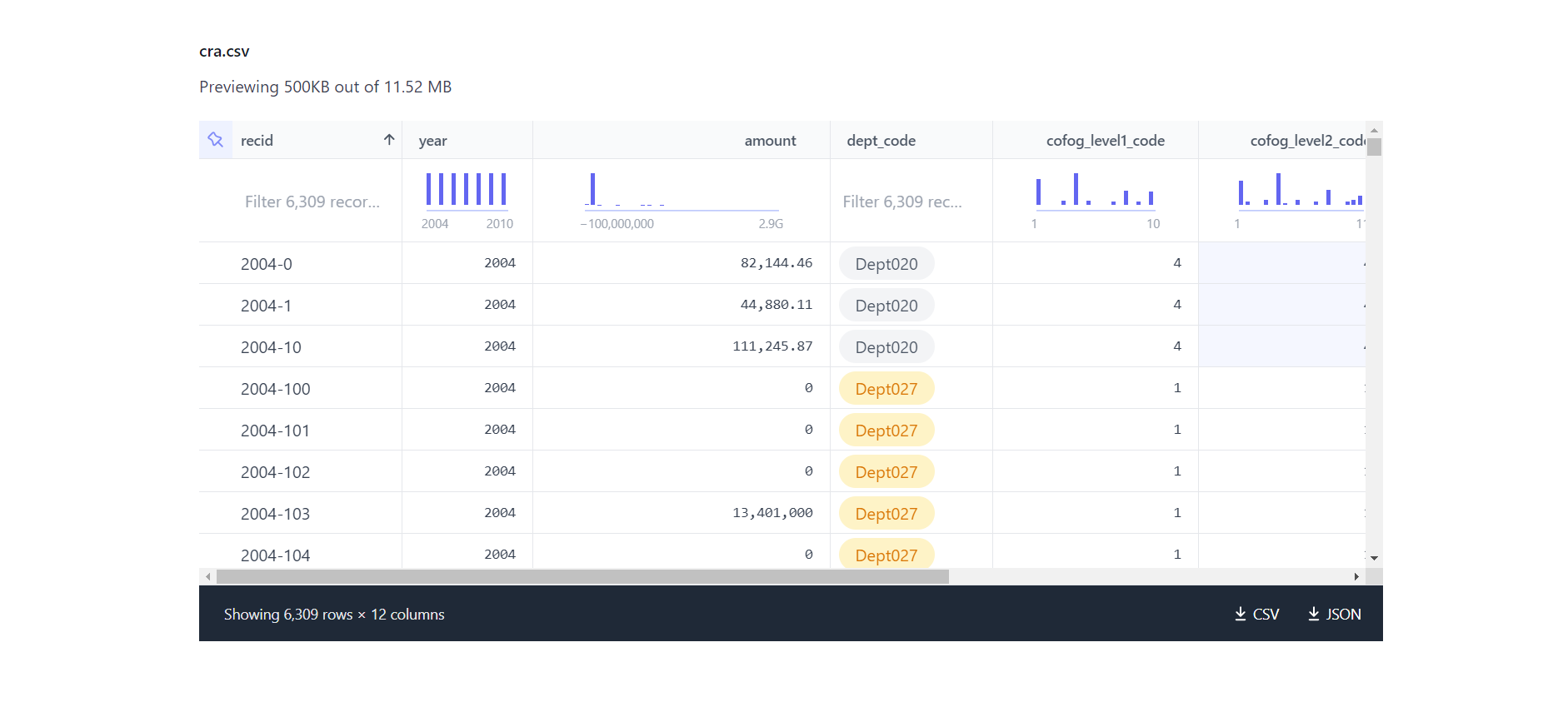Click the cofog_level1_code histogram
The width and height of the screenshot is (1568, 702).
click(1095, 190)
